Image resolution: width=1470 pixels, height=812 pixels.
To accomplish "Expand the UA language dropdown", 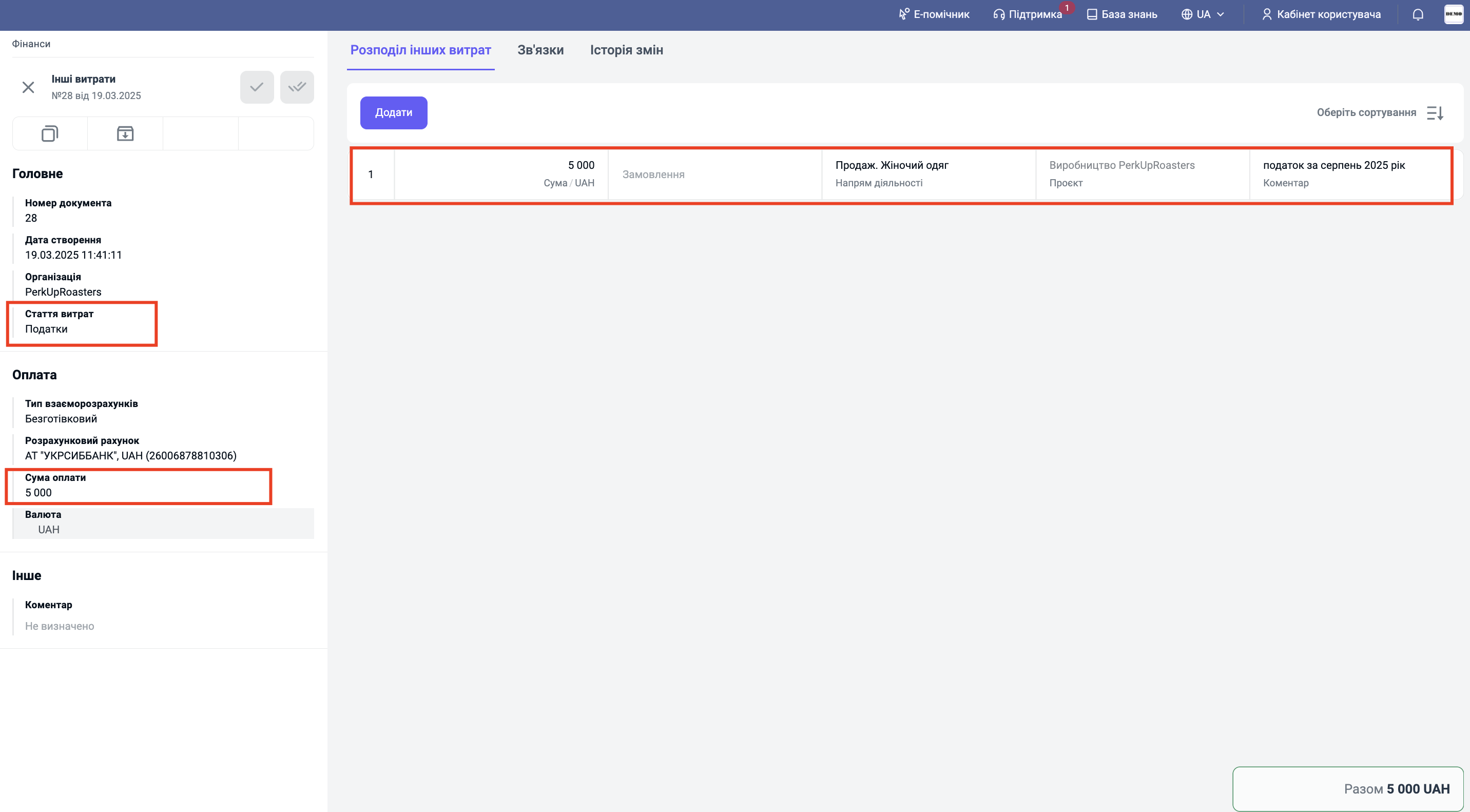I will tap(1203, 14).
